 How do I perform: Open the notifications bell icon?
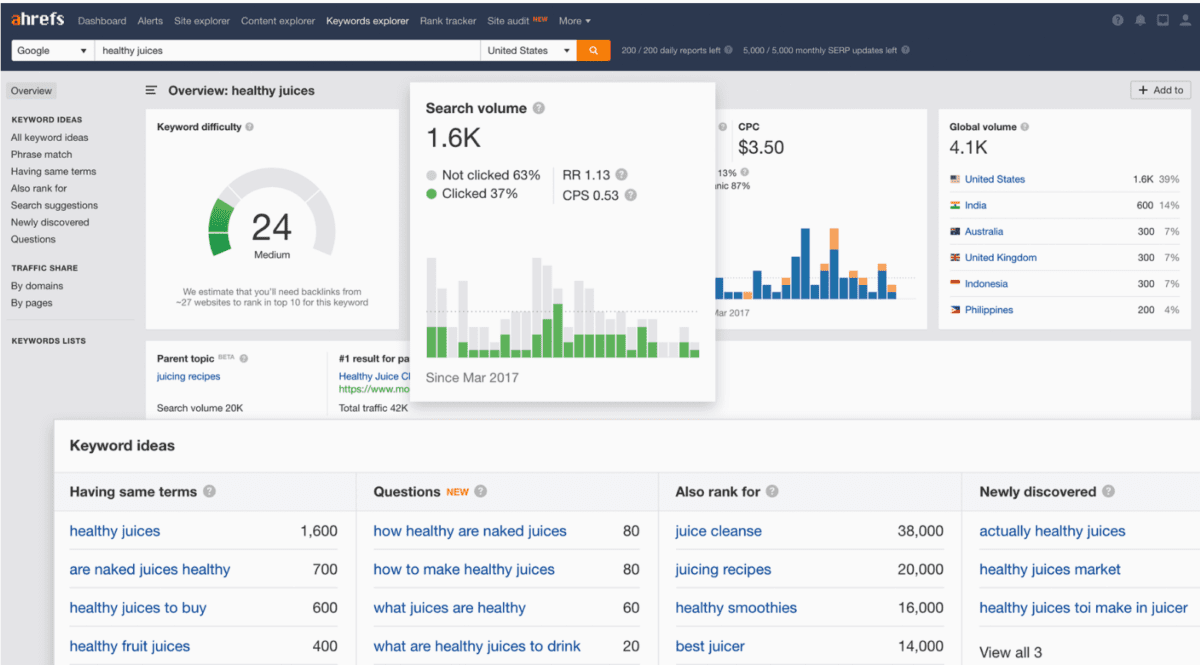pyautogui.click(x=1140, y=19)
